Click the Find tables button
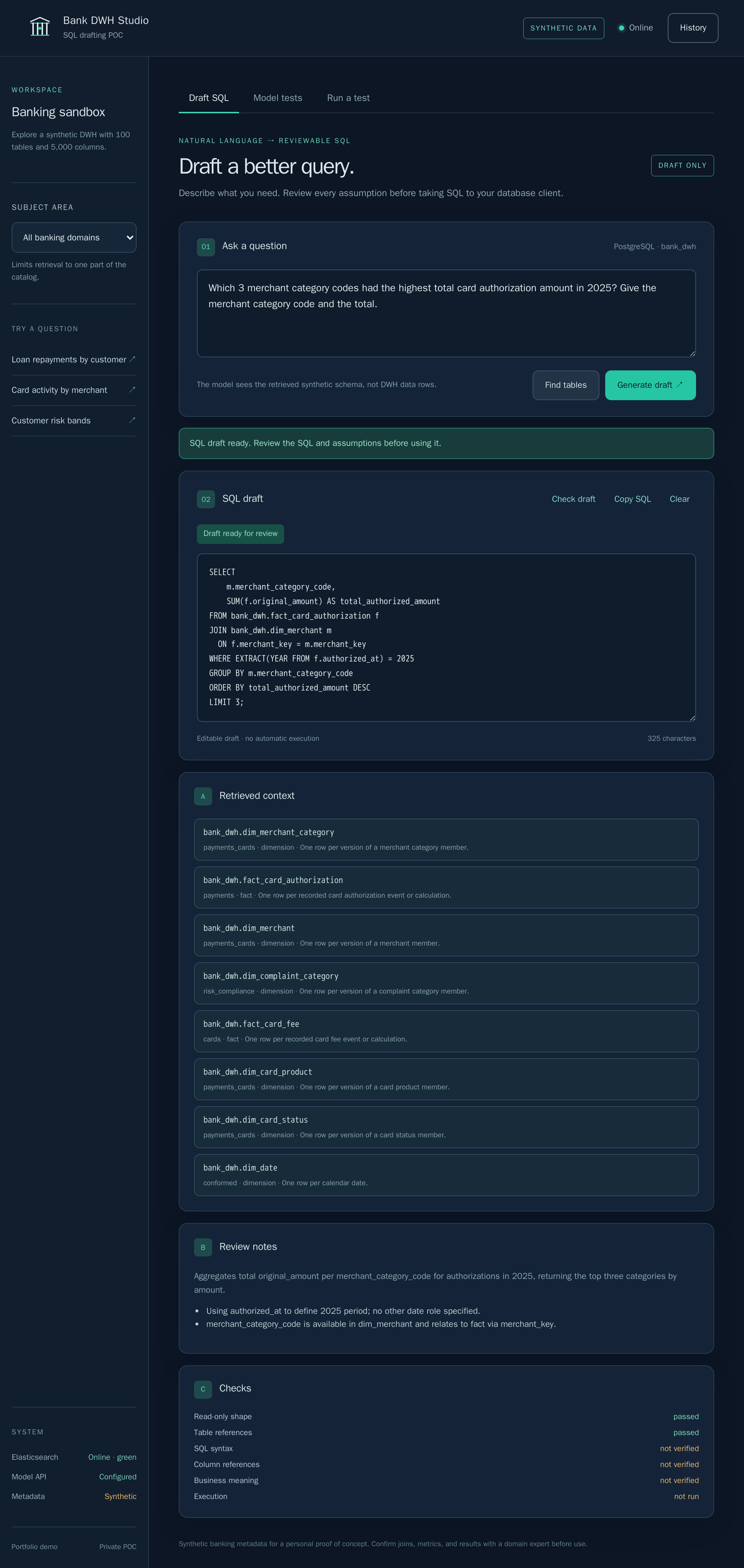 point(566,385)
